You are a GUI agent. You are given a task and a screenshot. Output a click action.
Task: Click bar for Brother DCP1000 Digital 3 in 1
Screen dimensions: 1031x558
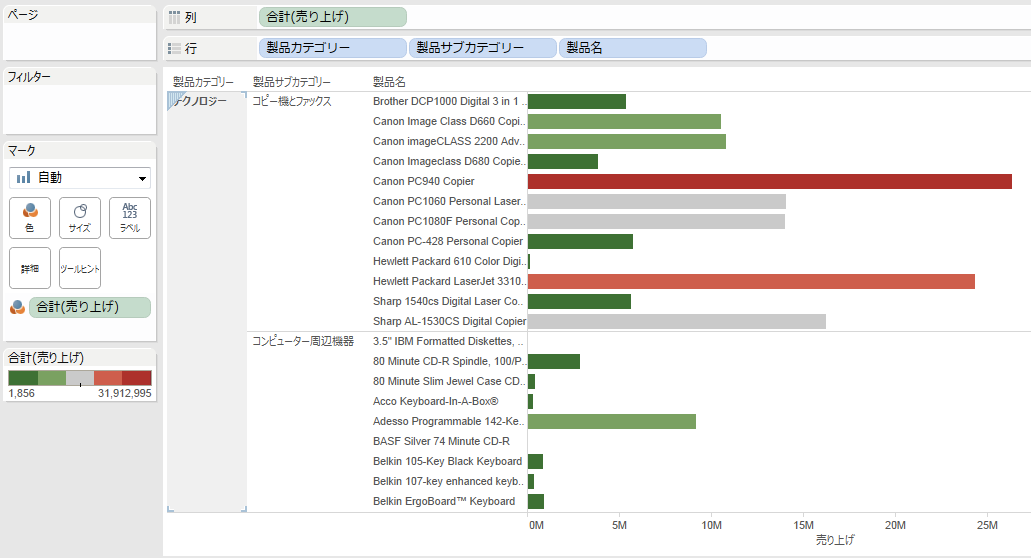point(577,101)
